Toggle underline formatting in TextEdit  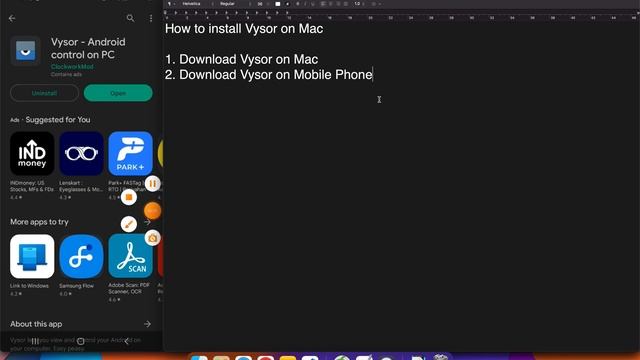coord(313,4)
